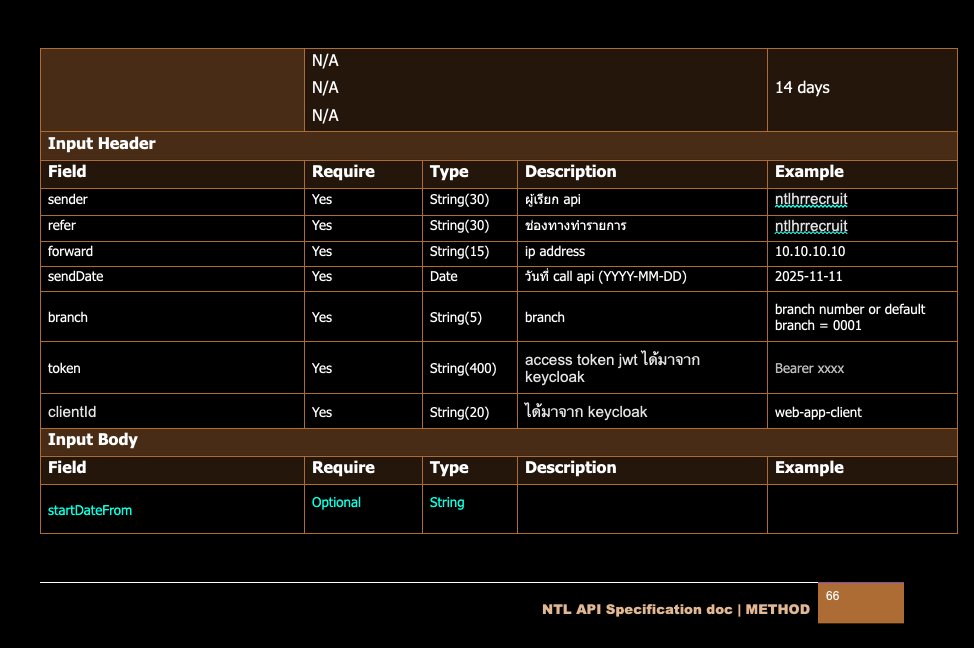
Task: Click the "clientId" field name
Action: (x=72, y=412)
